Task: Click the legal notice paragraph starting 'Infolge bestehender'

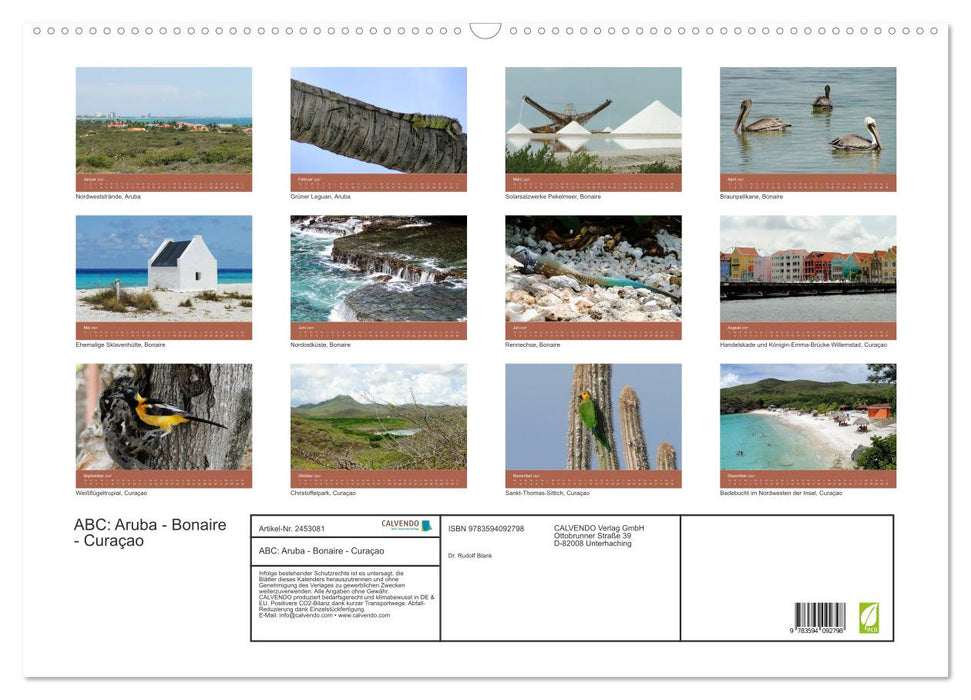Action: [x=346, y=594]
